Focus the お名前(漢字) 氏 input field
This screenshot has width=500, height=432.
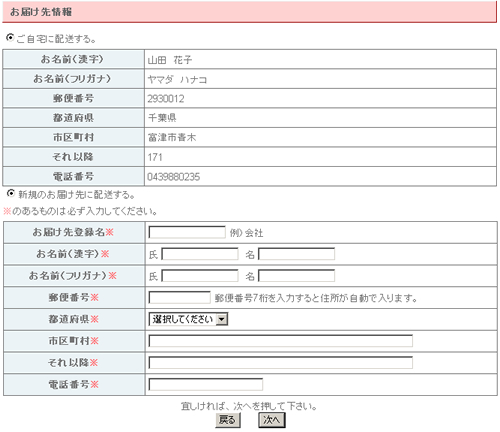pyautogui.click(x=200, y=254)
